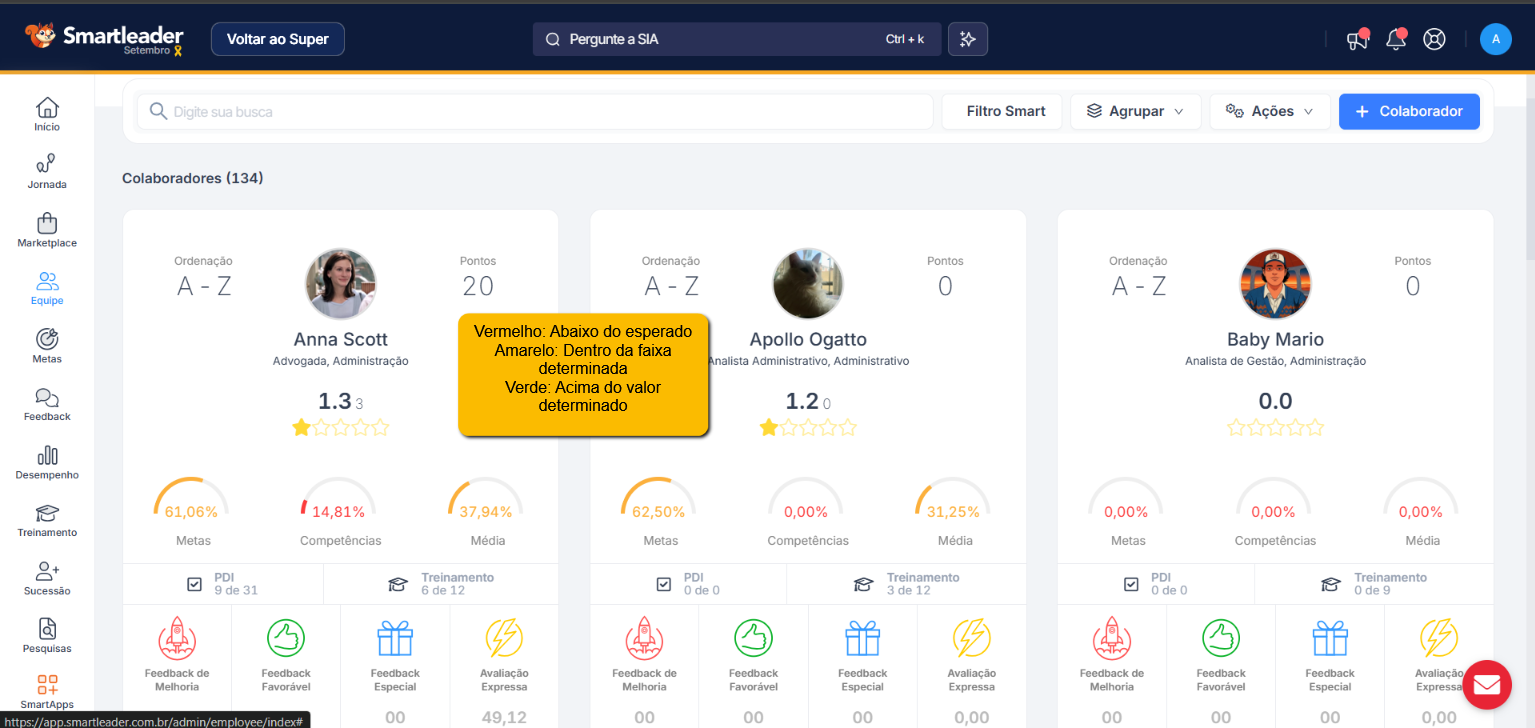
Task: Click Baby Mario's Feedback Especial gift icon
Action: (1330, 637)
